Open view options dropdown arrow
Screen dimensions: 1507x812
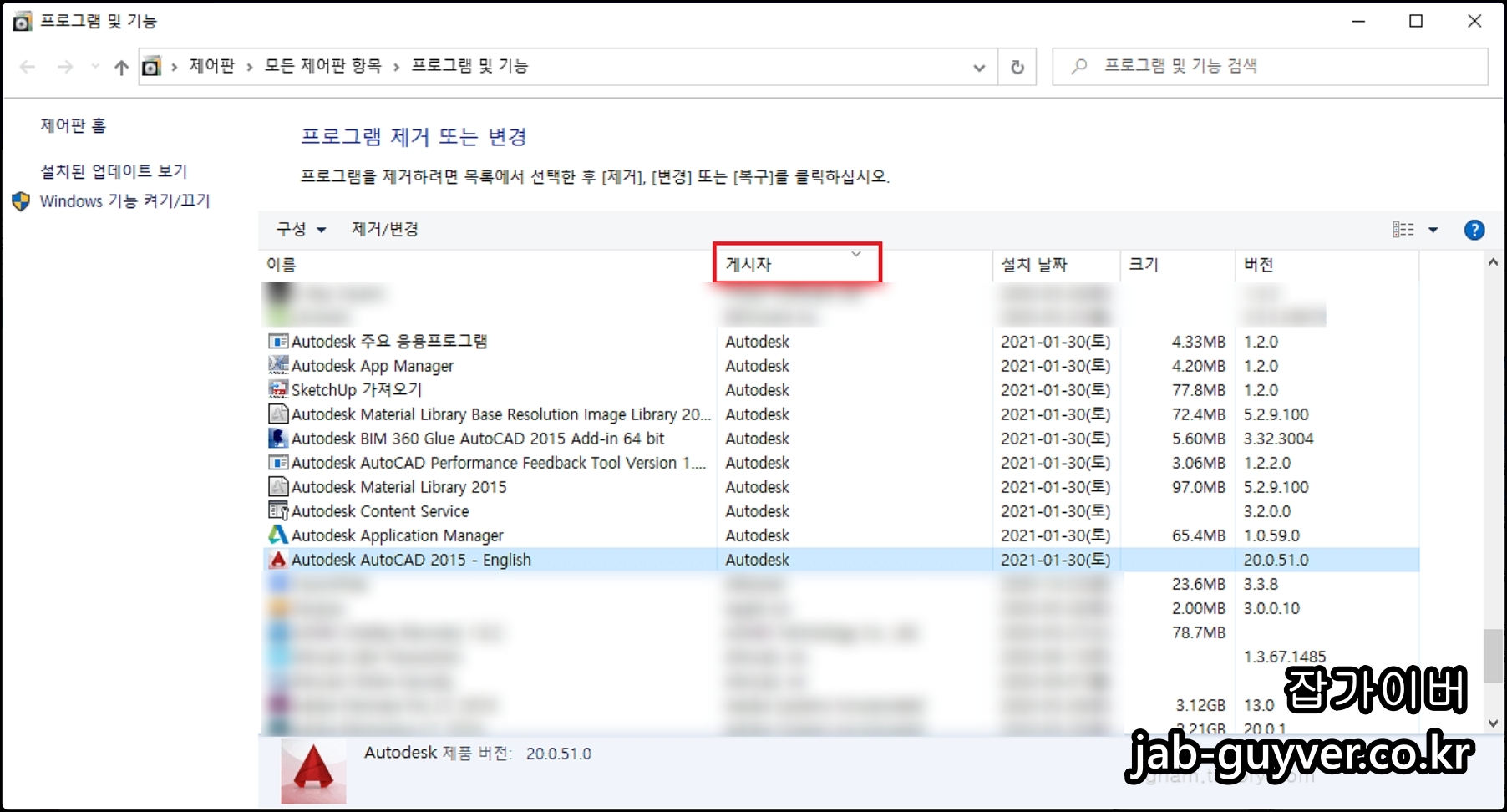(x=1433, y=230)
